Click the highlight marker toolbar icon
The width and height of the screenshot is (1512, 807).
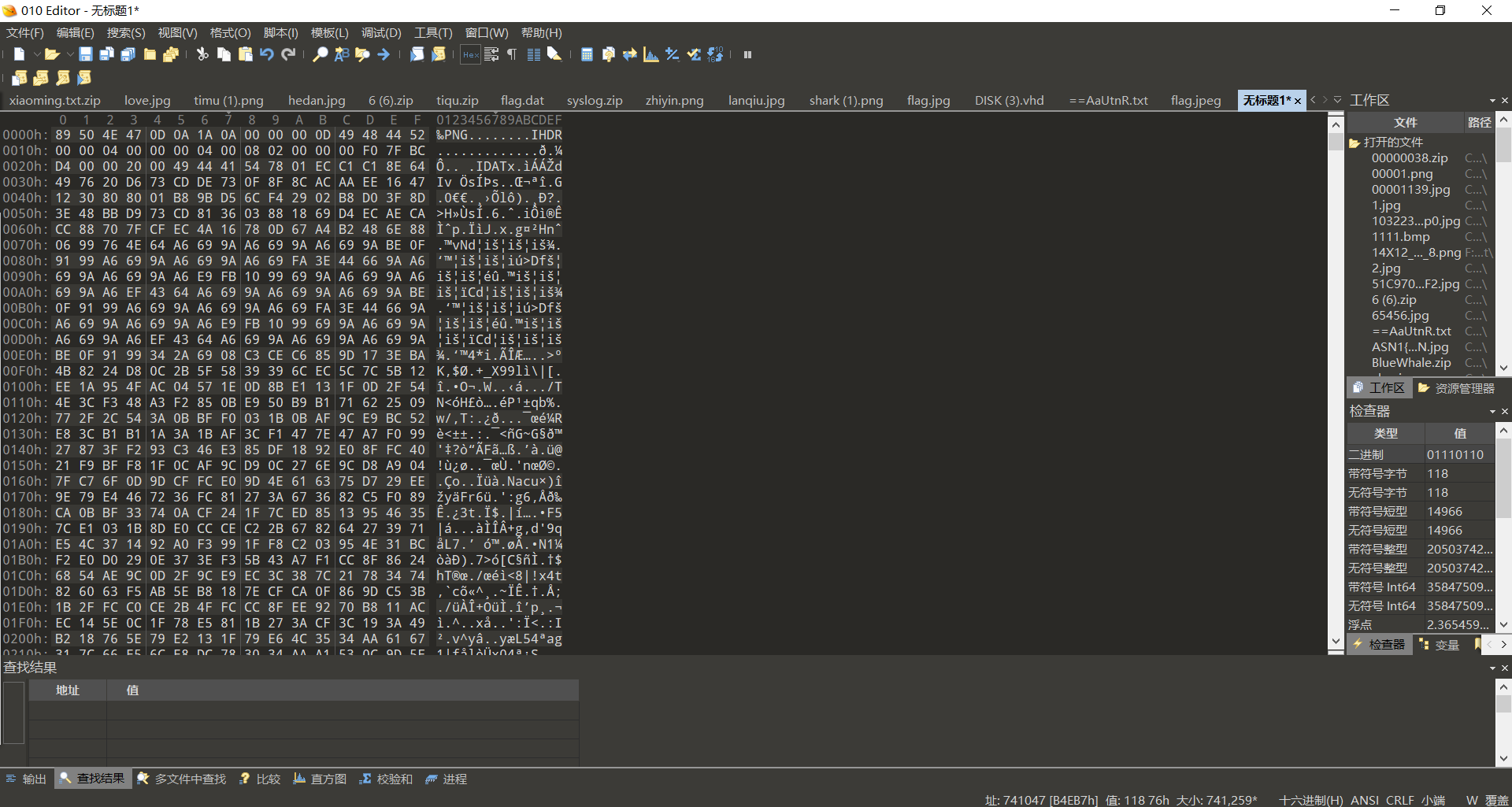(554, 54)
